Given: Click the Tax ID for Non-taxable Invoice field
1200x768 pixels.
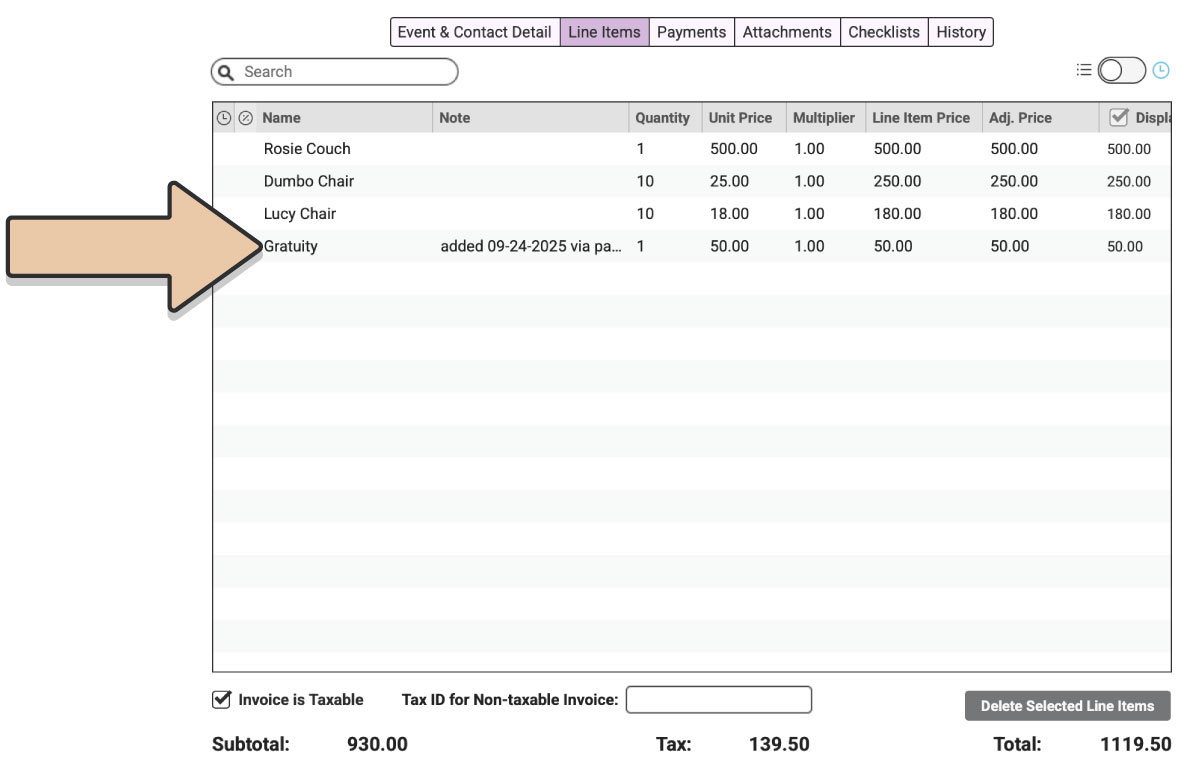Looking at the screenshot, I should pos(718,700).
